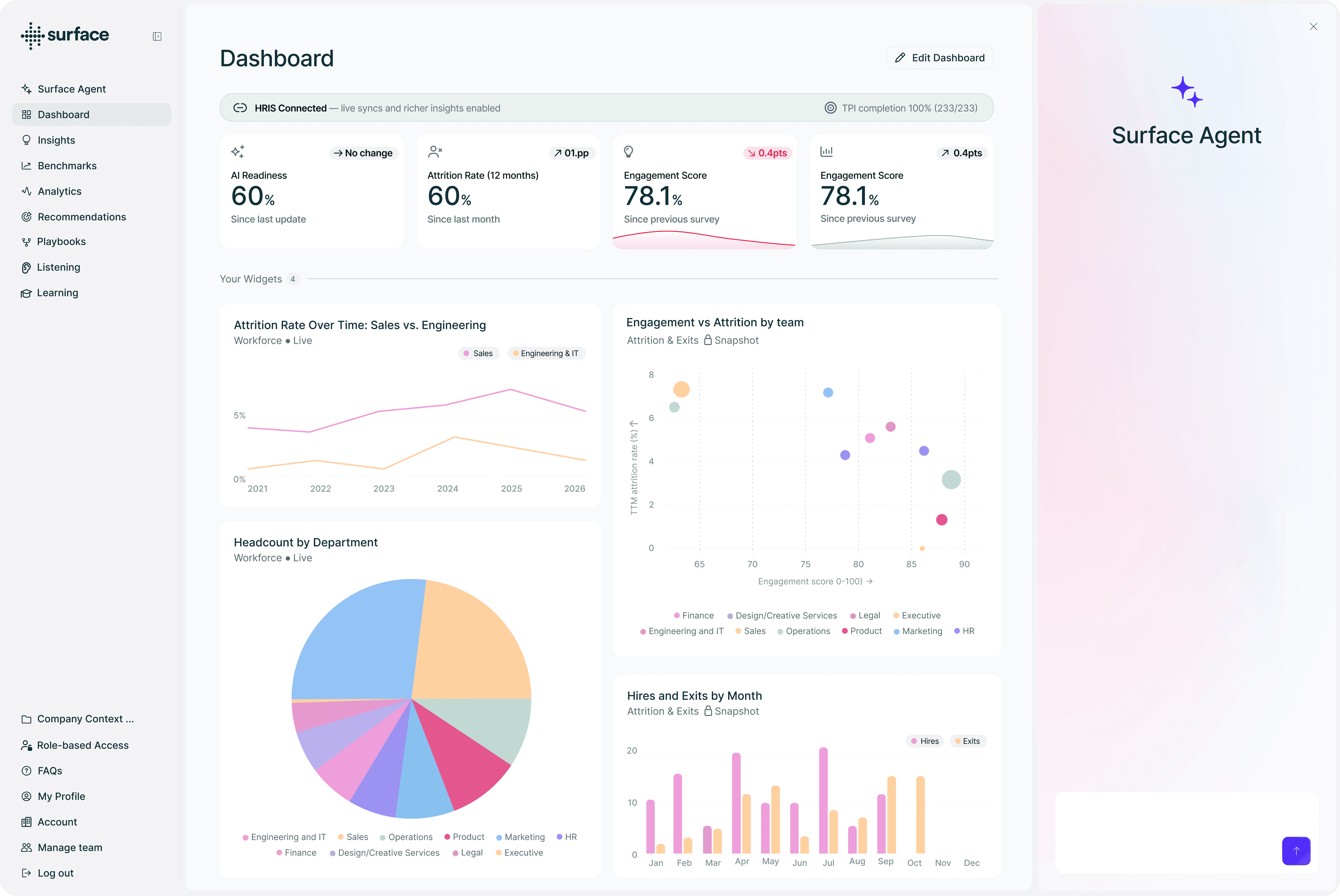Click the Account building icon
This screenshot has height=896, width=1340.
tap(26, 822)
